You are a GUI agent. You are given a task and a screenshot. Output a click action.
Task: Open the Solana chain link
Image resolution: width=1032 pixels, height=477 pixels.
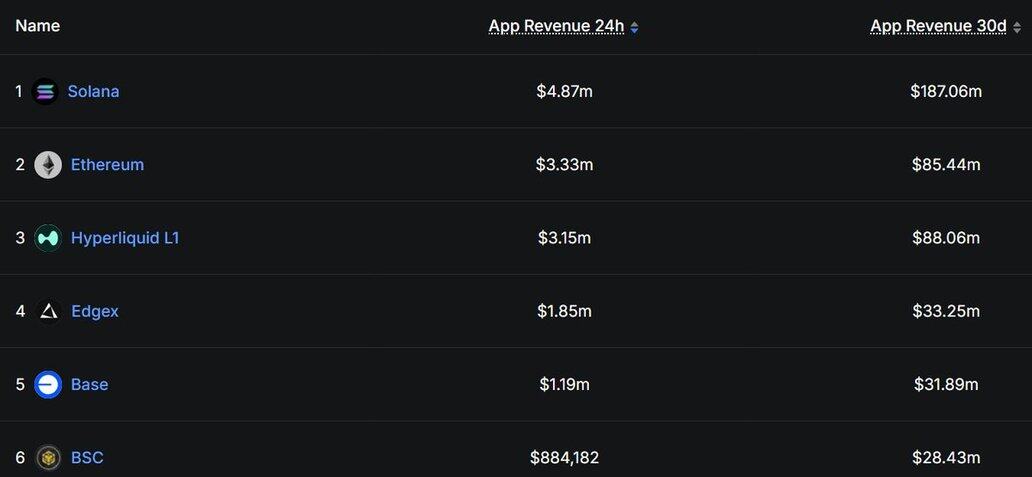[x=93, y=91]
